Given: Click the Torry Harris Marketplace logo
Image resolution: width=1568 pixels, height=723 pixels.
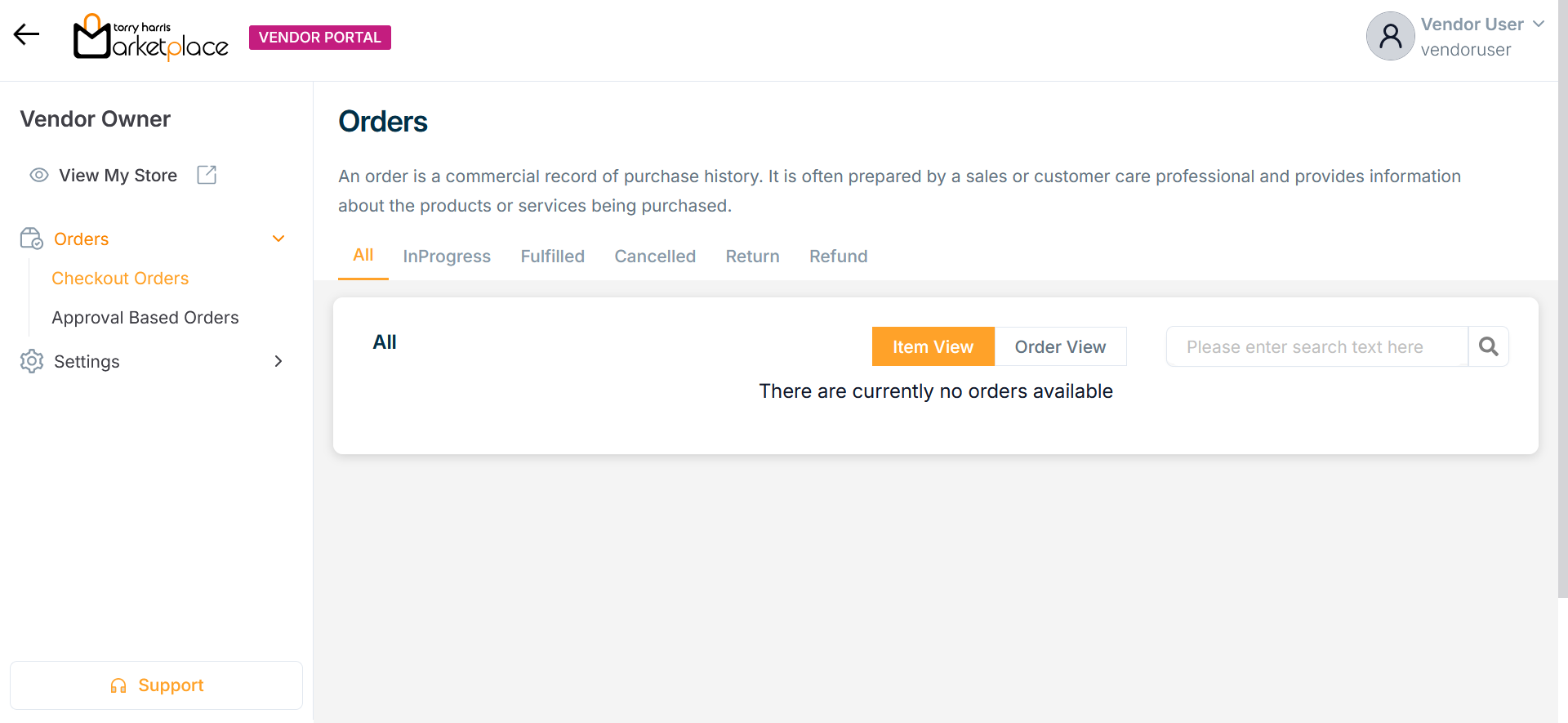Looking at the screenshot, I should pyautogui.click(x=150, y=38).
